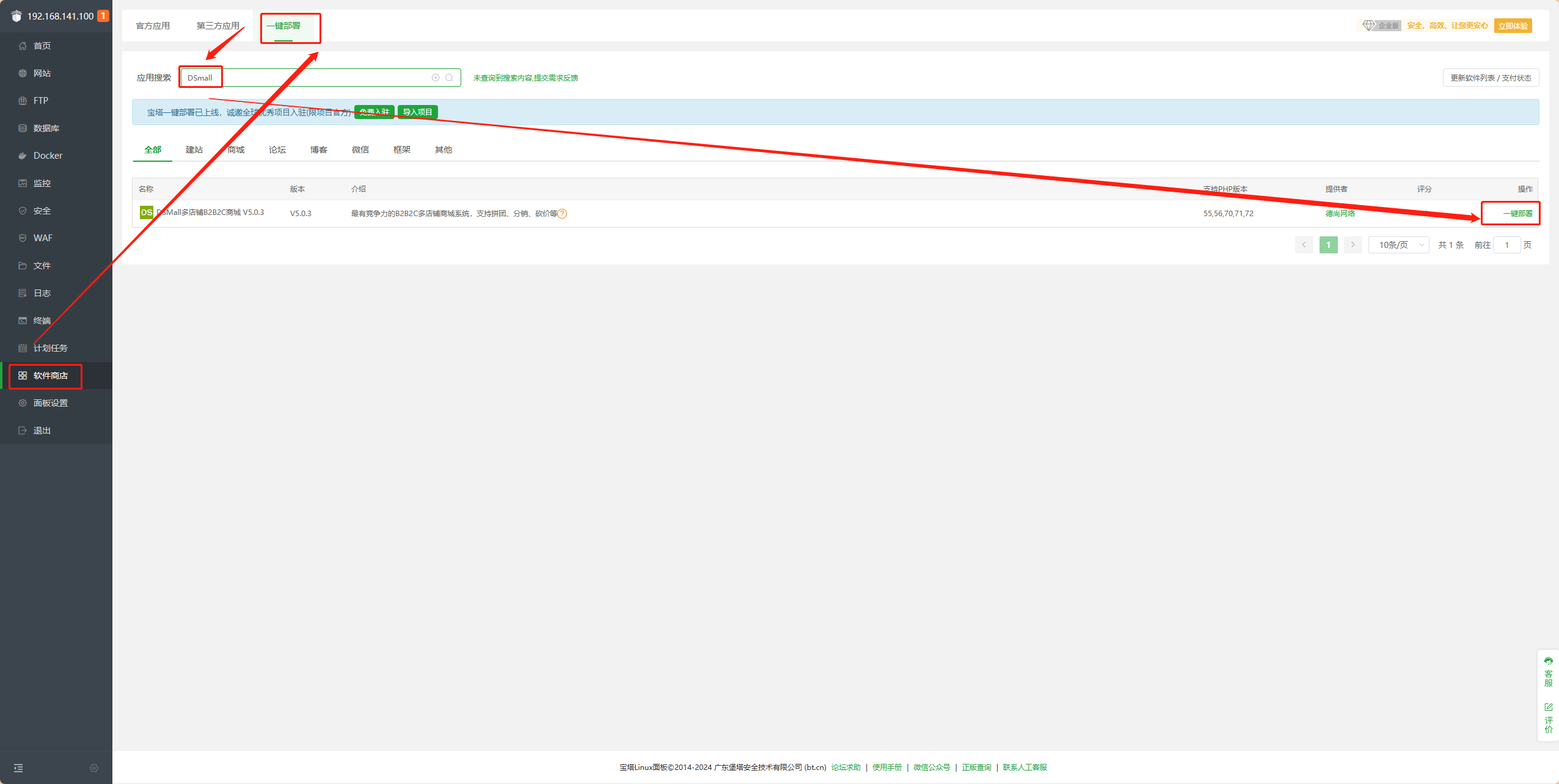Go to next page arrow
The height and width of the screenshot is (784, 1559).
point(1353,245)
